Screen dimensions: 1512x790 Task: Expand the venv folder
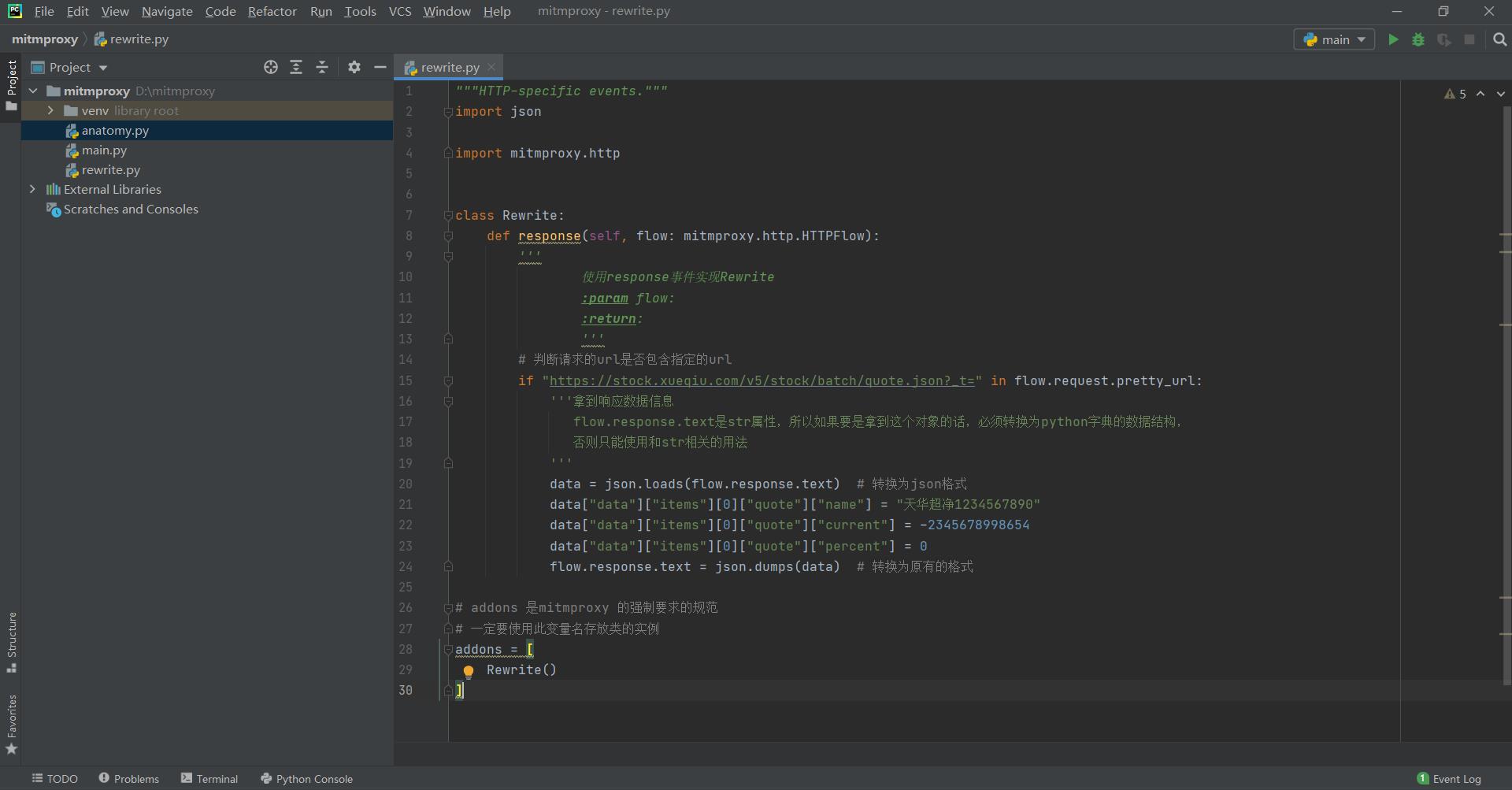[x=50, y=110]
